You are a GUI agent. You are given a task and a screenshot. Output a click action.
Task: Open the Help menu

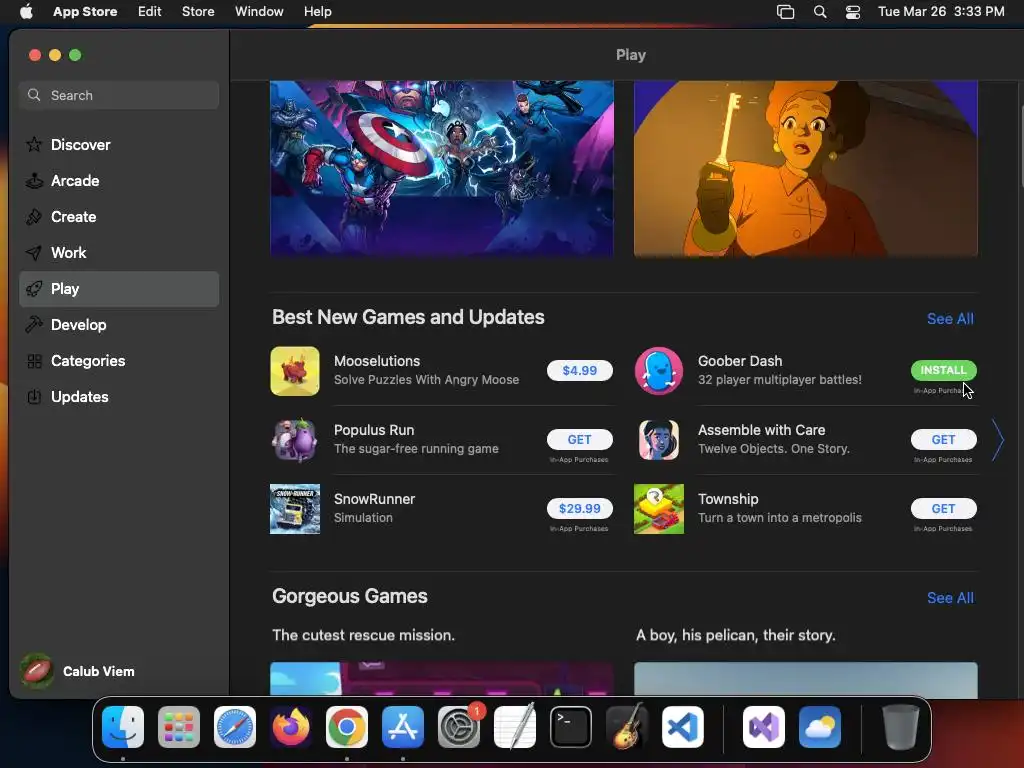317,12
